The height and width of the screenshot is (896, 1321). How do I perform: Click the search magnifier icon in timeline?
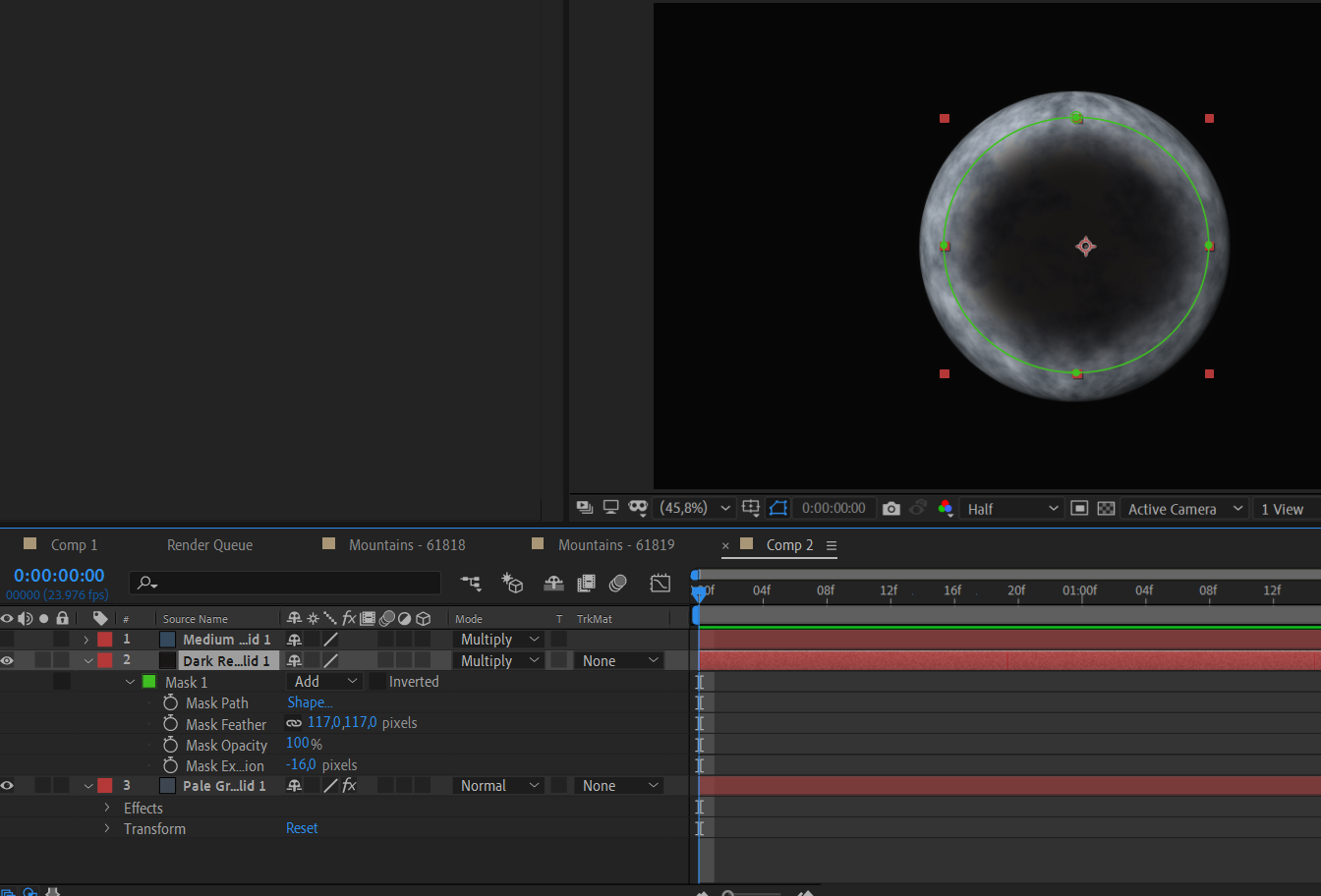click(x=147, y=584)
